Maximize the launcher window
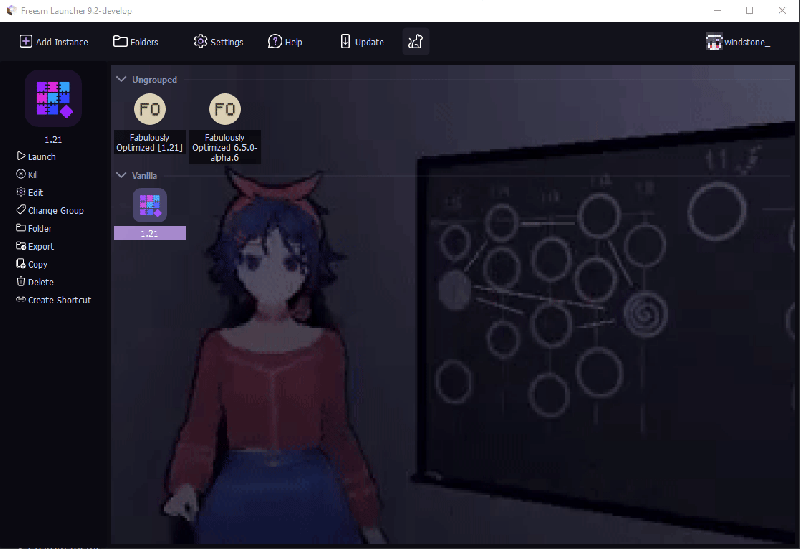The width and height of the screenshot is (800, 549). (x=749, y=10)
